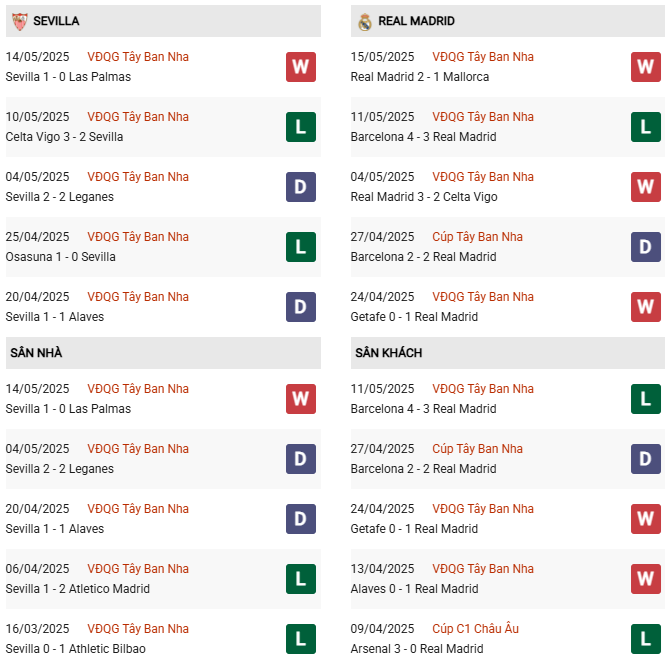The width and height of the screenshot is (665, 672).
Task: Click W badge for Real Madrid 2-1 Mallorca
Action: point(646,67)
